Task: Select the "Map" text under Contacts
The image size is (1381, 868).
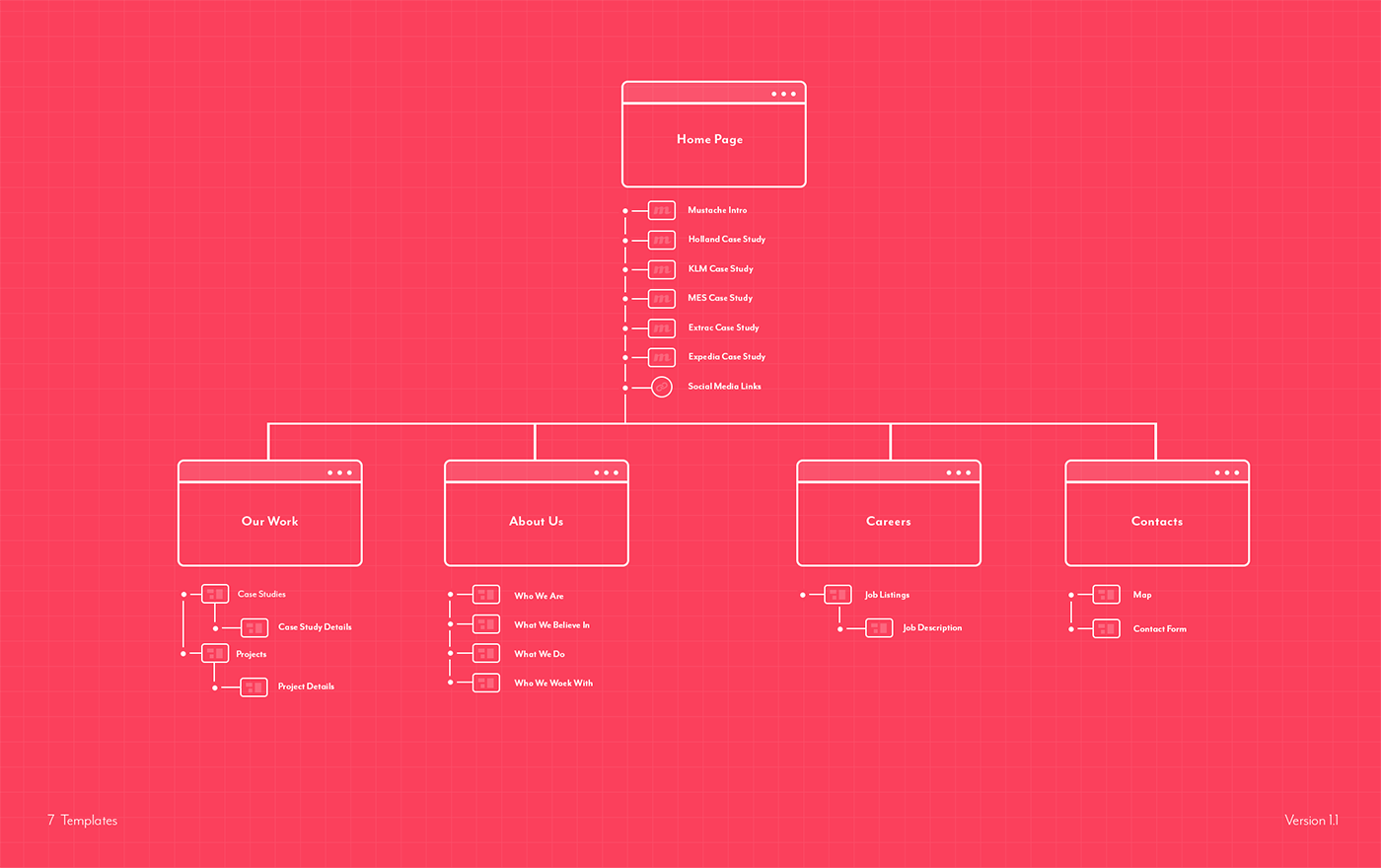Action: pos(1142,595)
